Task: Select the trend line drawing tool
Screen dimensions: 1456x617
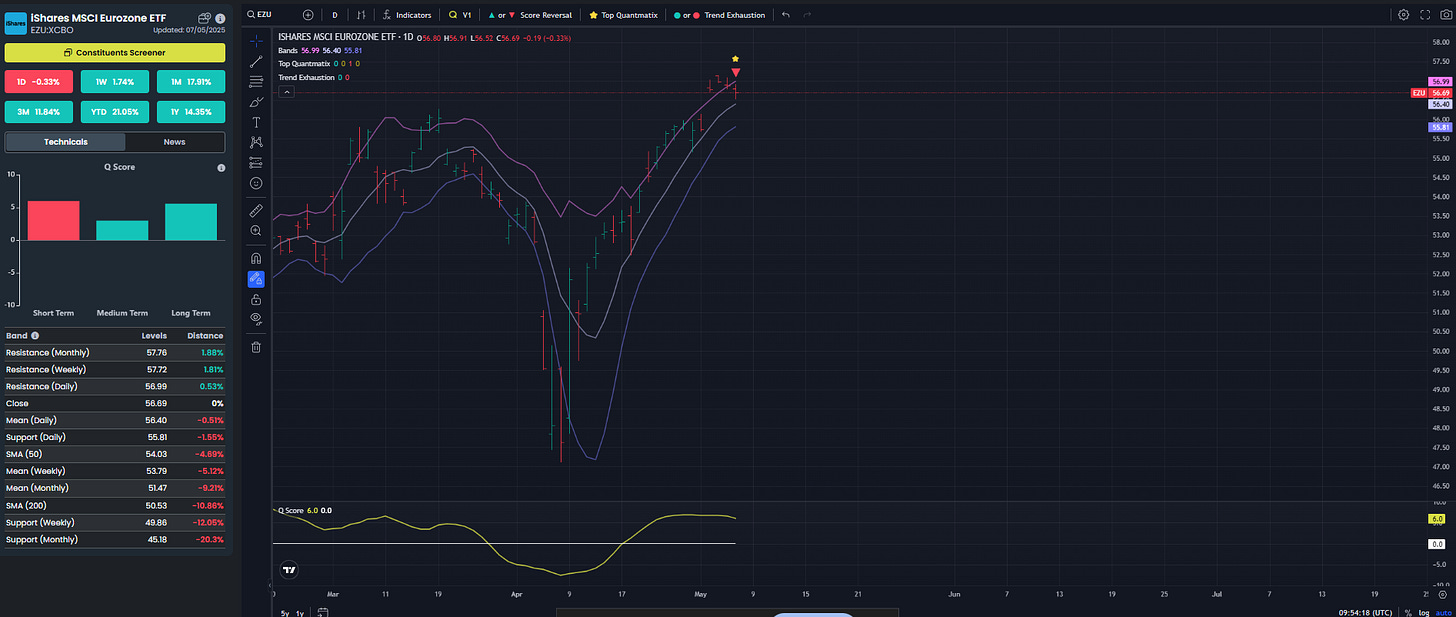Action: (257, 61)
